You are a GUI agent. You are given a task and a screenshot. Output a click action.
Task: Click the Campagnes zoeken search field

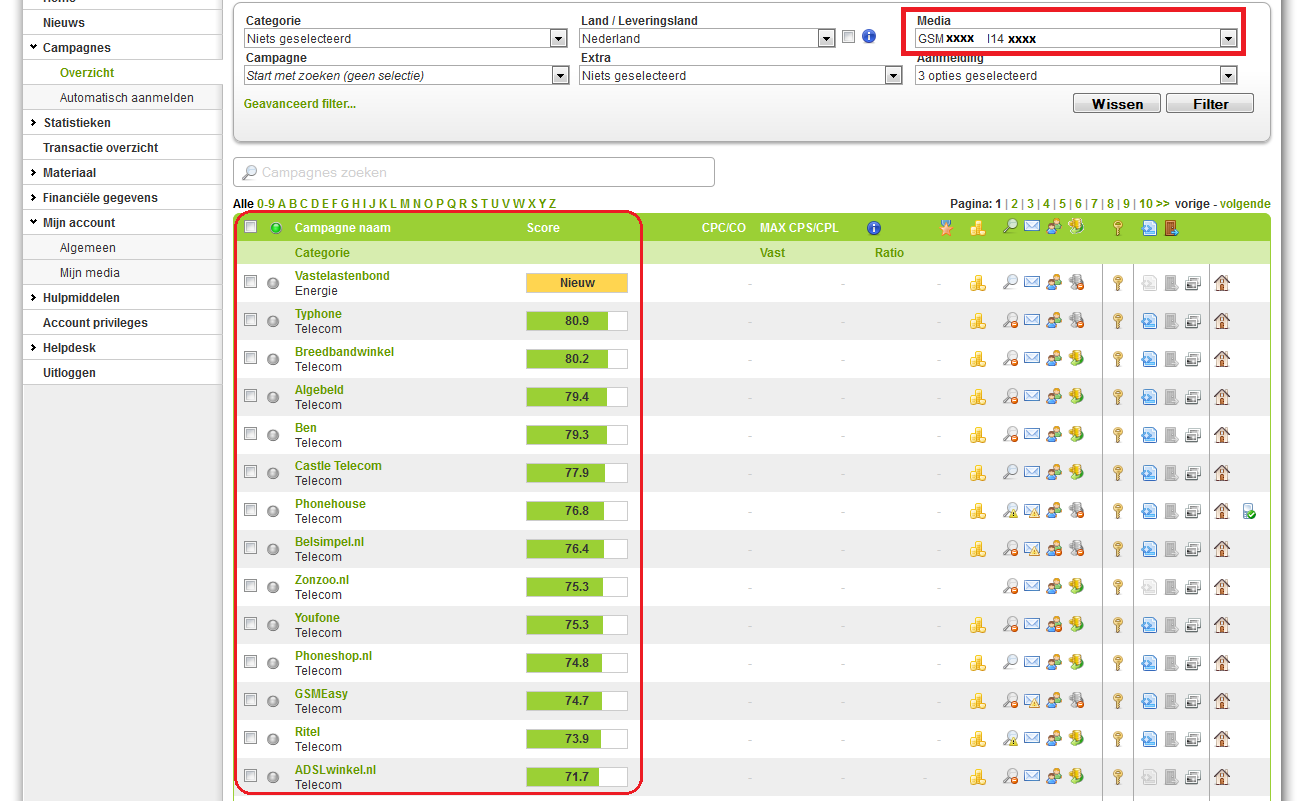tap(474, 172)
